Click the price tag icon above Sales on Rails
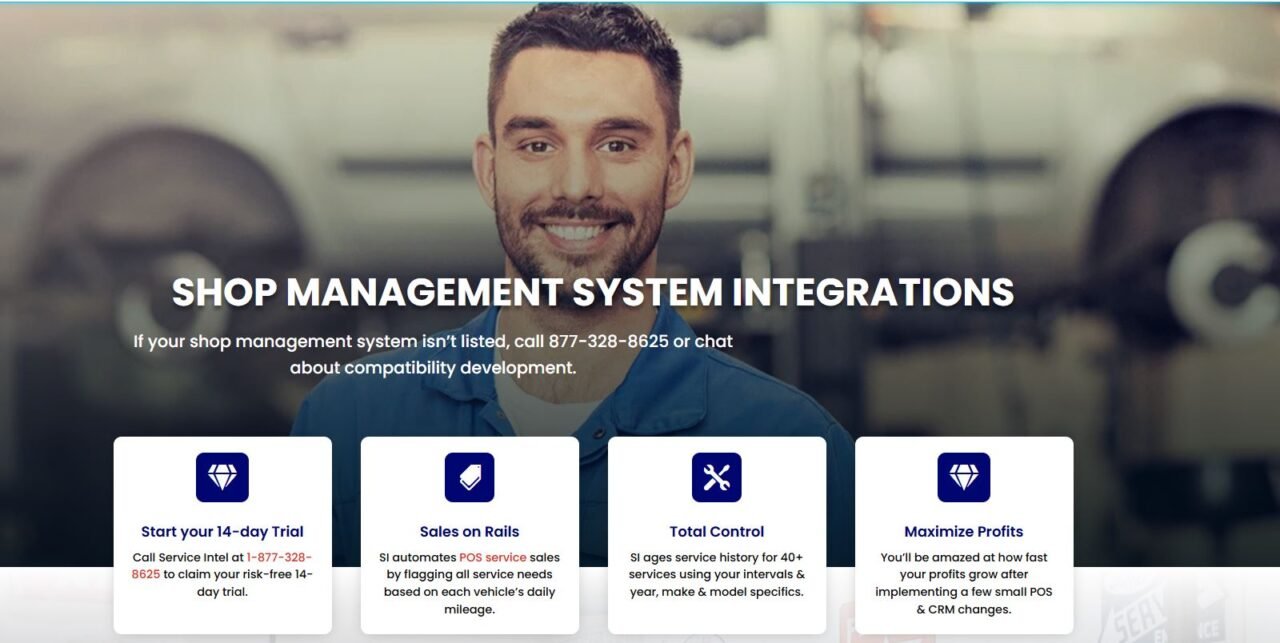This screenshot has width=1280, height=643. coord(469,477)
